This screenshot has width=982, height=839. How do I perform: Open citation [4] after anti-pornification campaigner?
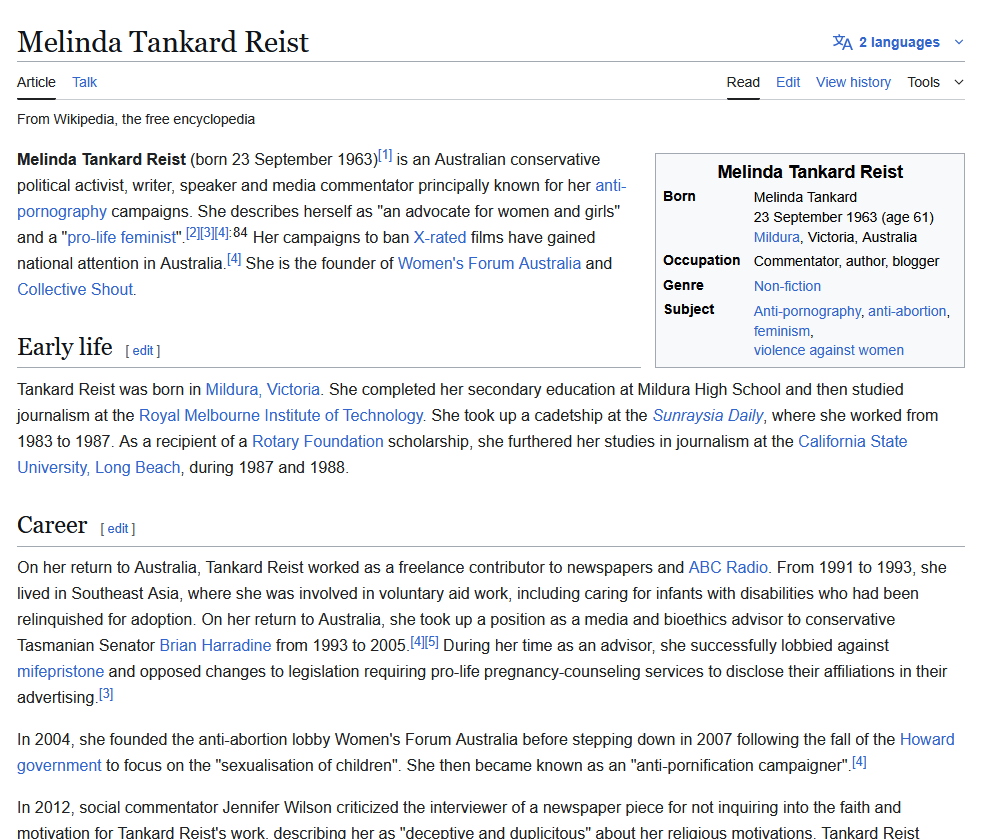pos(859,761)
